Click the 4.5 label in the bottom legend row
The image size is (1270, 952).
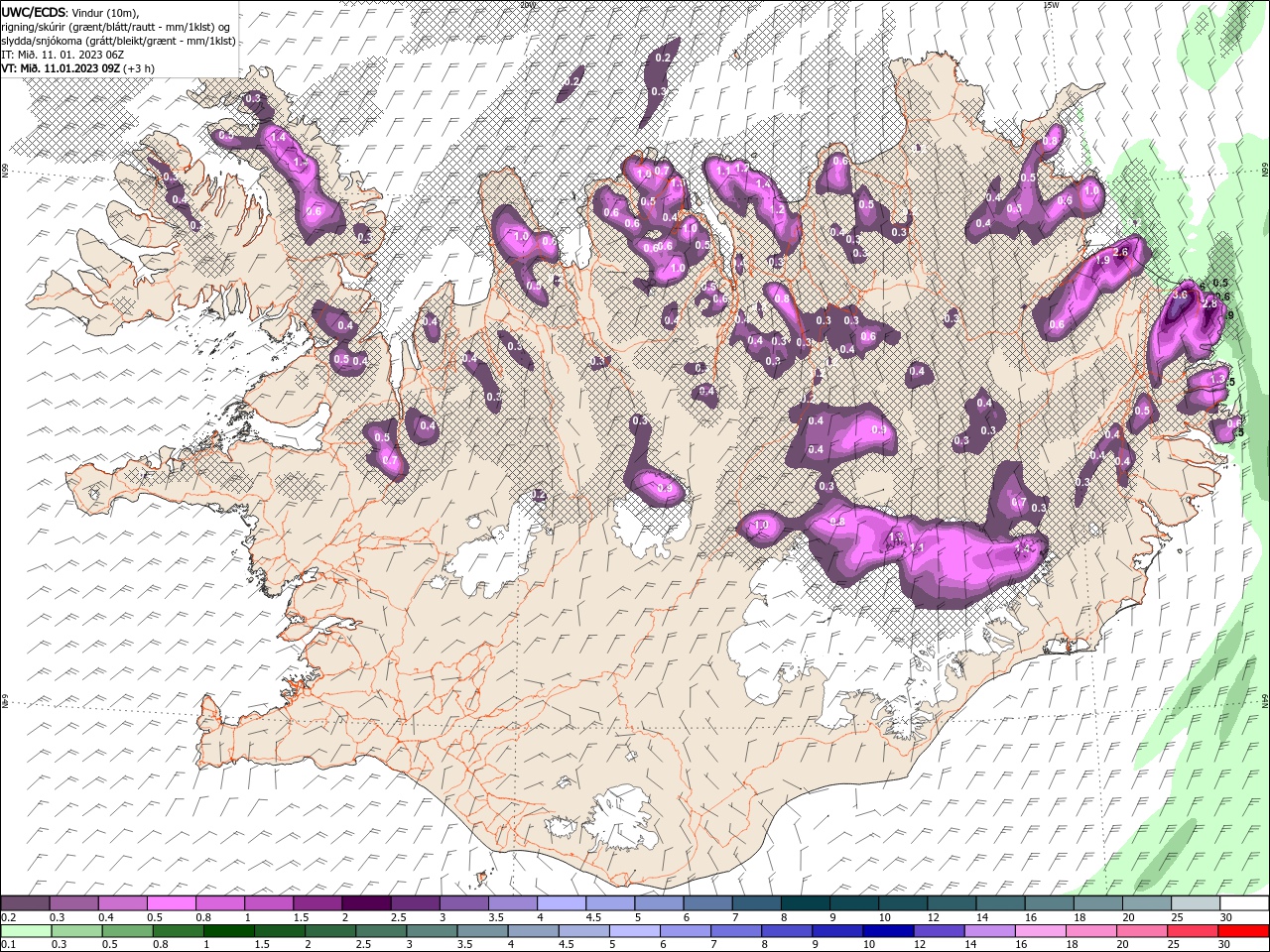point(567,944)
